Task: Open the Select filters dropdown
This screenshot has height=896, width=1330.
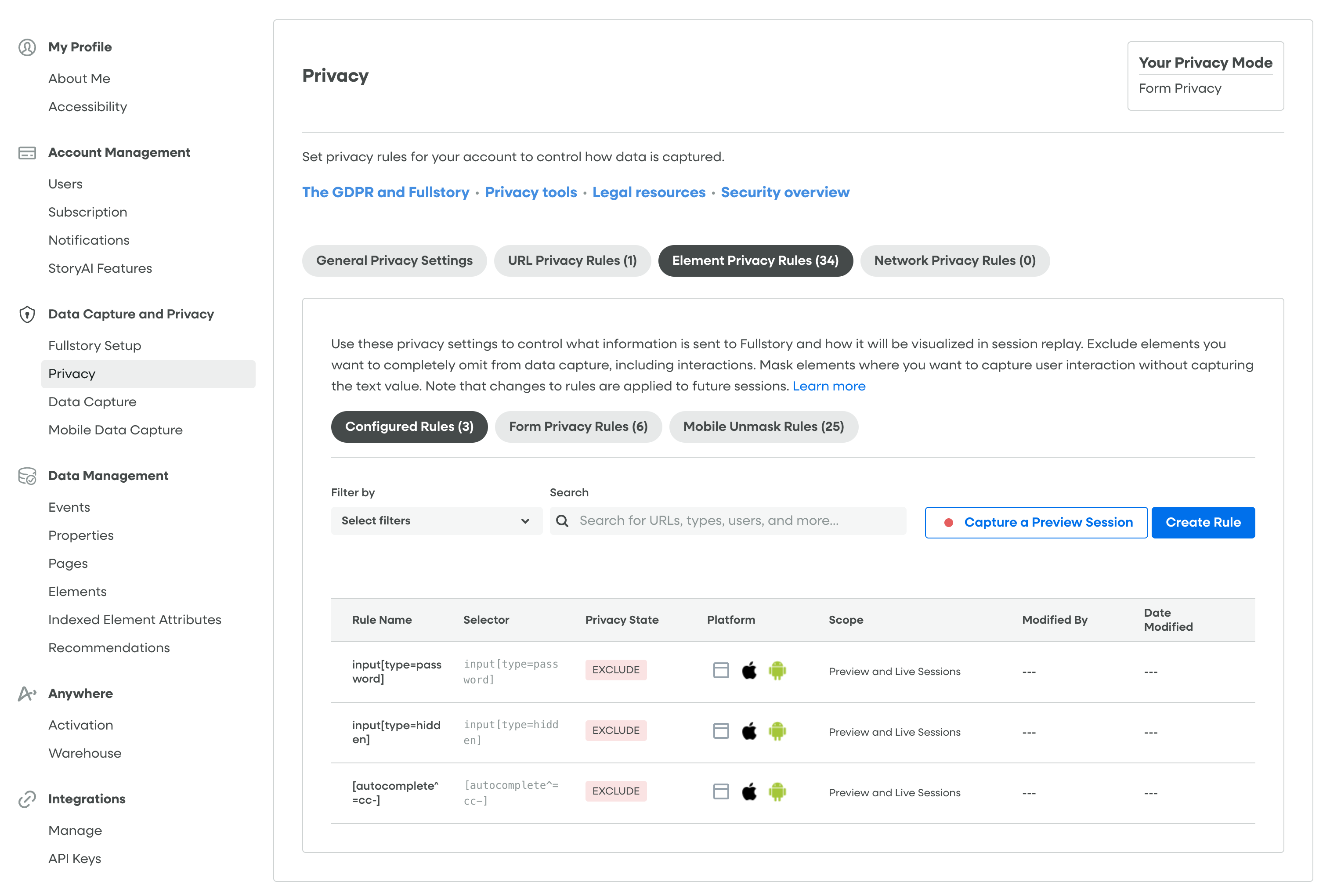Action: click(436, 520)
